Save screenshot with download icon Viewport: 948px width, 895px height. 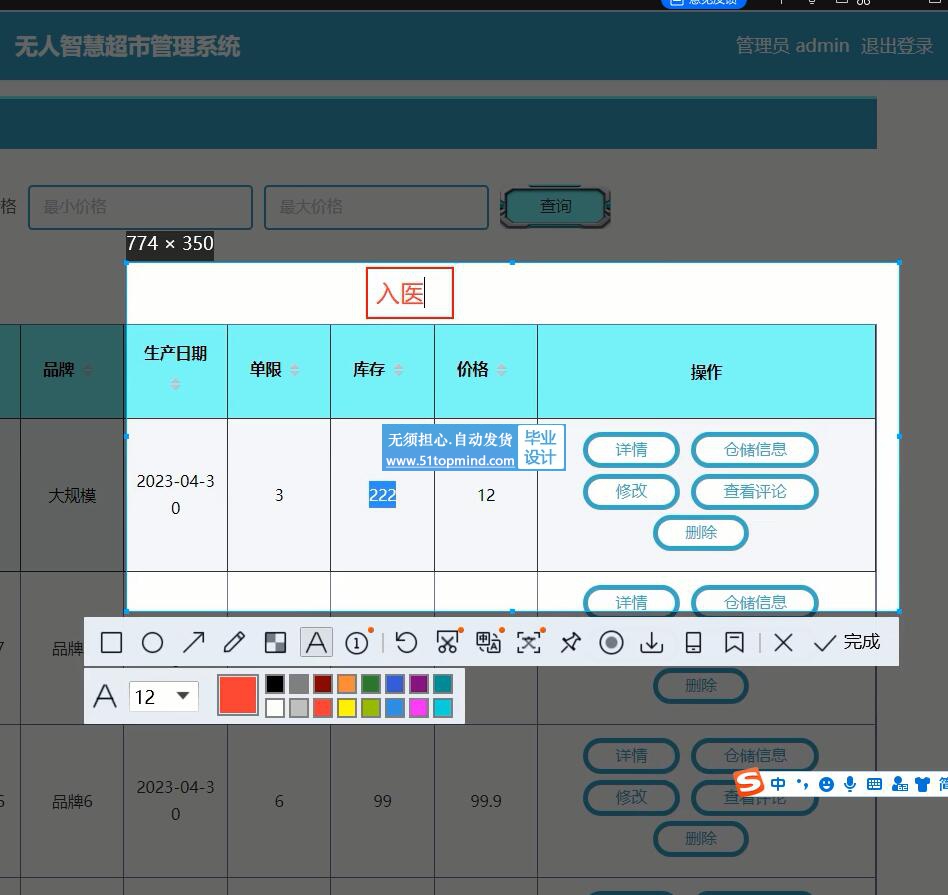pyautogui.click(x=652, y=643)
